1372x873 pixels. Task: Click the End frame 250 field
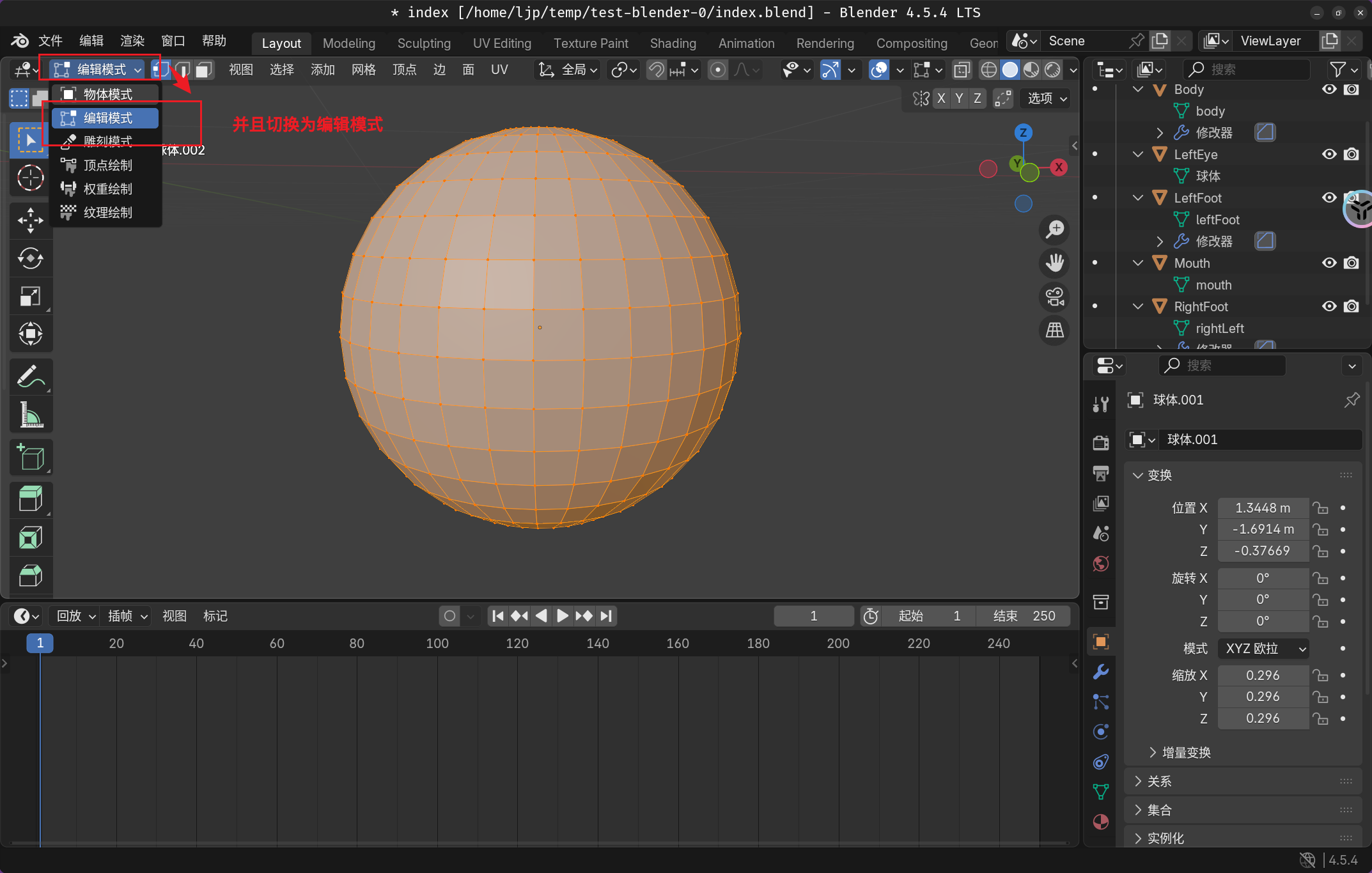coord(1024,616)
